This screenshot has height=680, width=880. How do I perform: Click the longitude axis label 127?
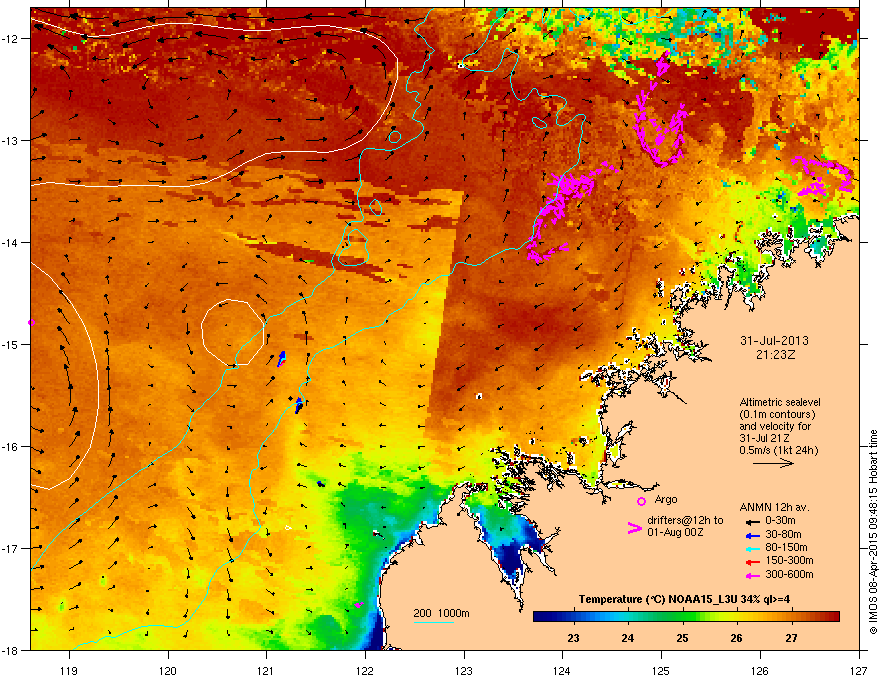point(859,671)
